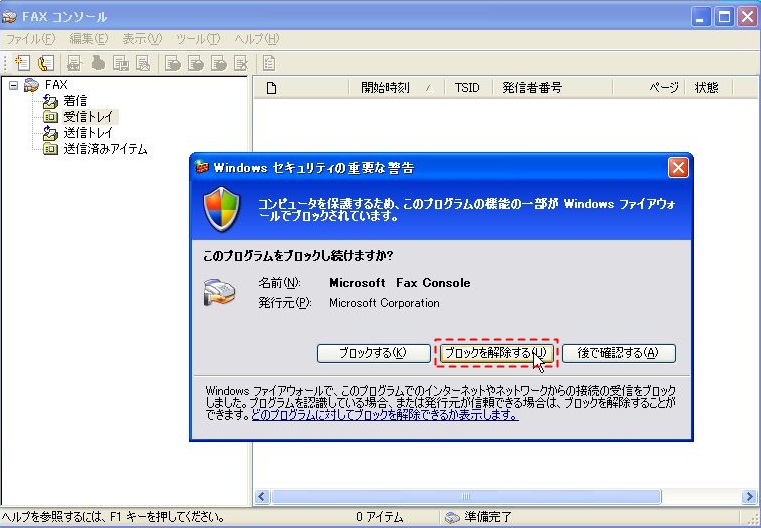Viewport: 761px width, 528px height.
Task: Click the FAX コンソール title bar icon
Action: coord(9,17)
